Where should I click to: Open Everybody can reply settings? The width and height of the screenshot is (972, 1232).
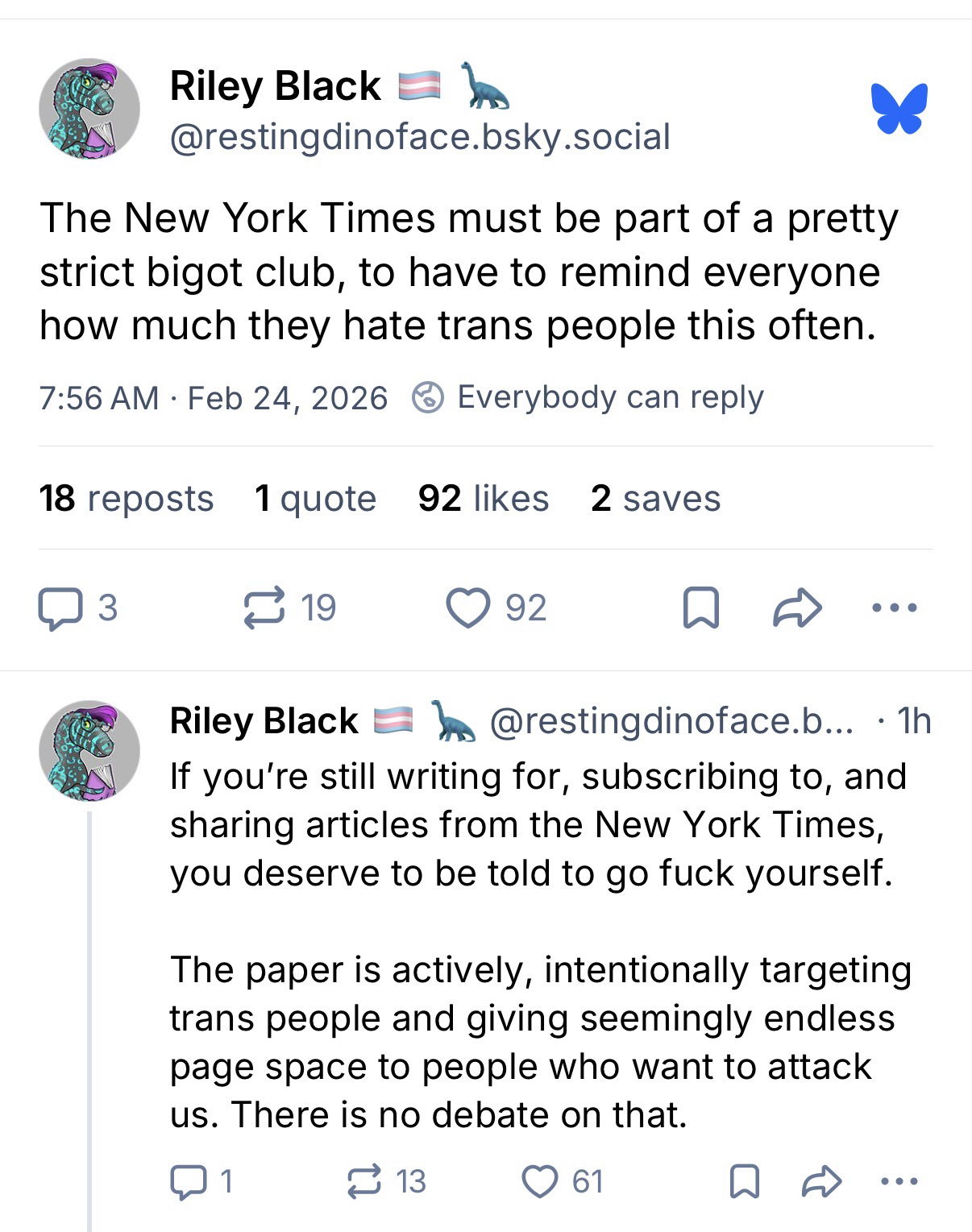click(x=588, y=398)
